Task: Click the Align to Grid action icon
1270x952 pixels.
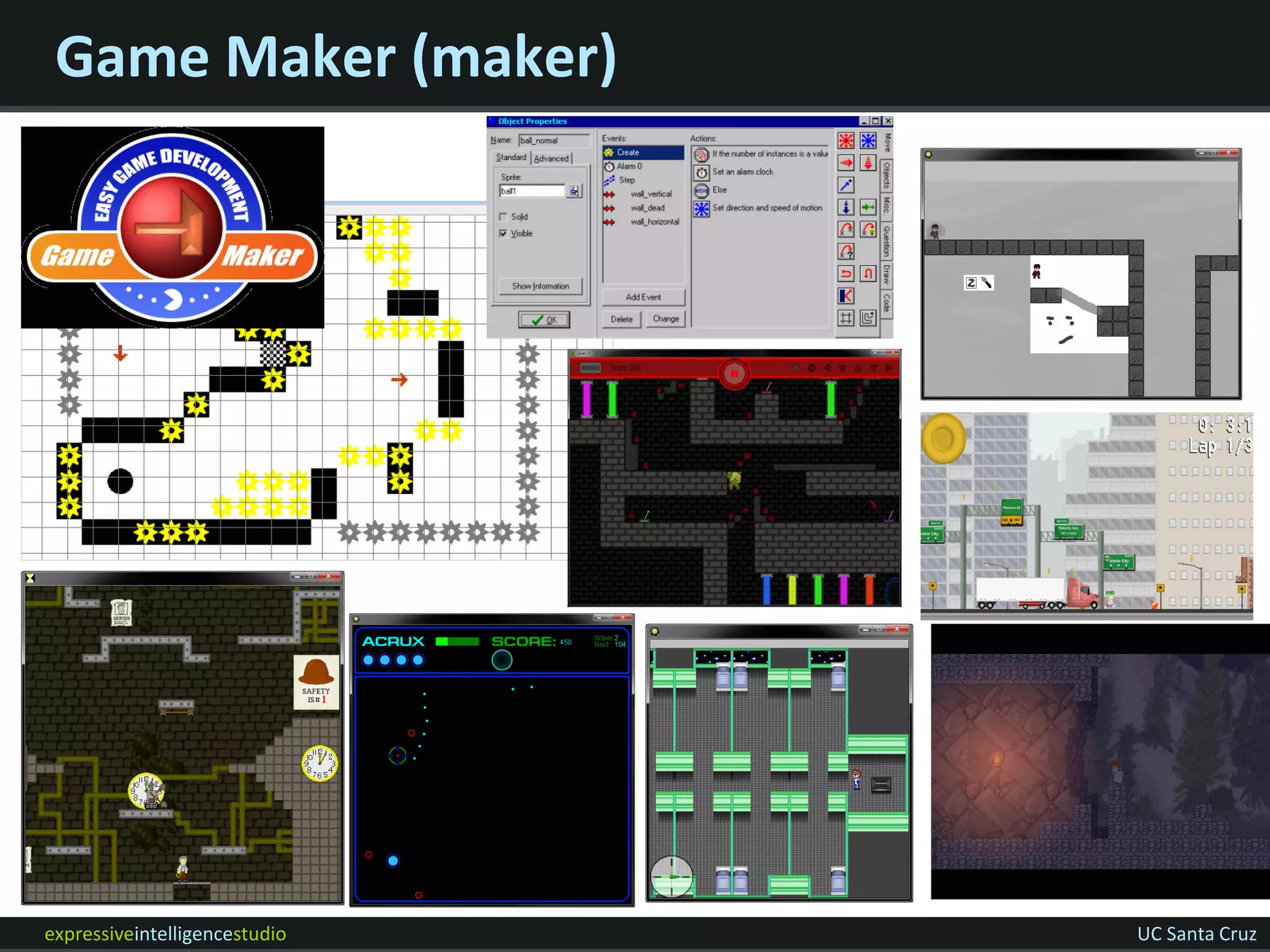Action: [846, 319]
